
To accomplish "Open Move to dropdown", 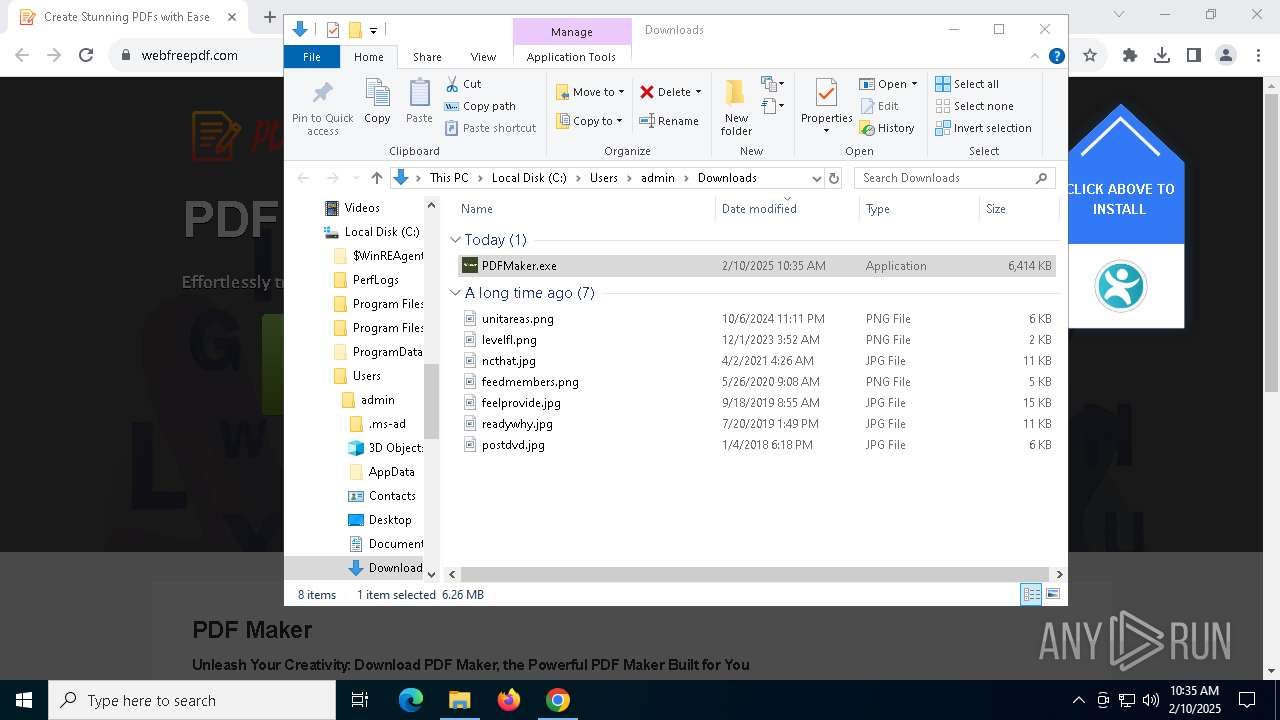I will click(x=590, y=92).
